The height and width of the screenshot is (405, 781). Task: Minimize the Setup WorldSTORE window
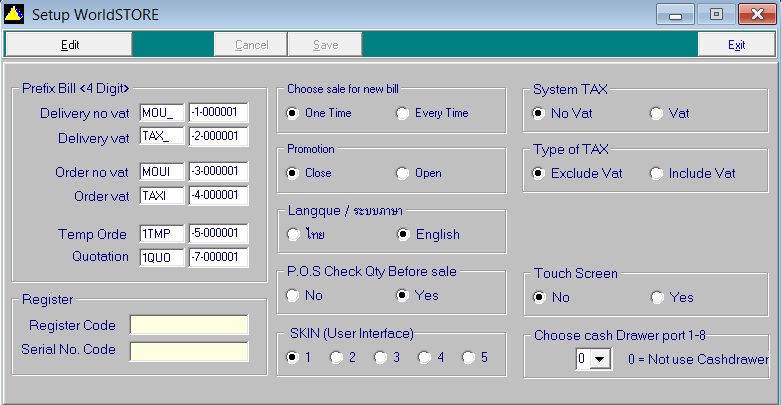click(x=675, y=14)
